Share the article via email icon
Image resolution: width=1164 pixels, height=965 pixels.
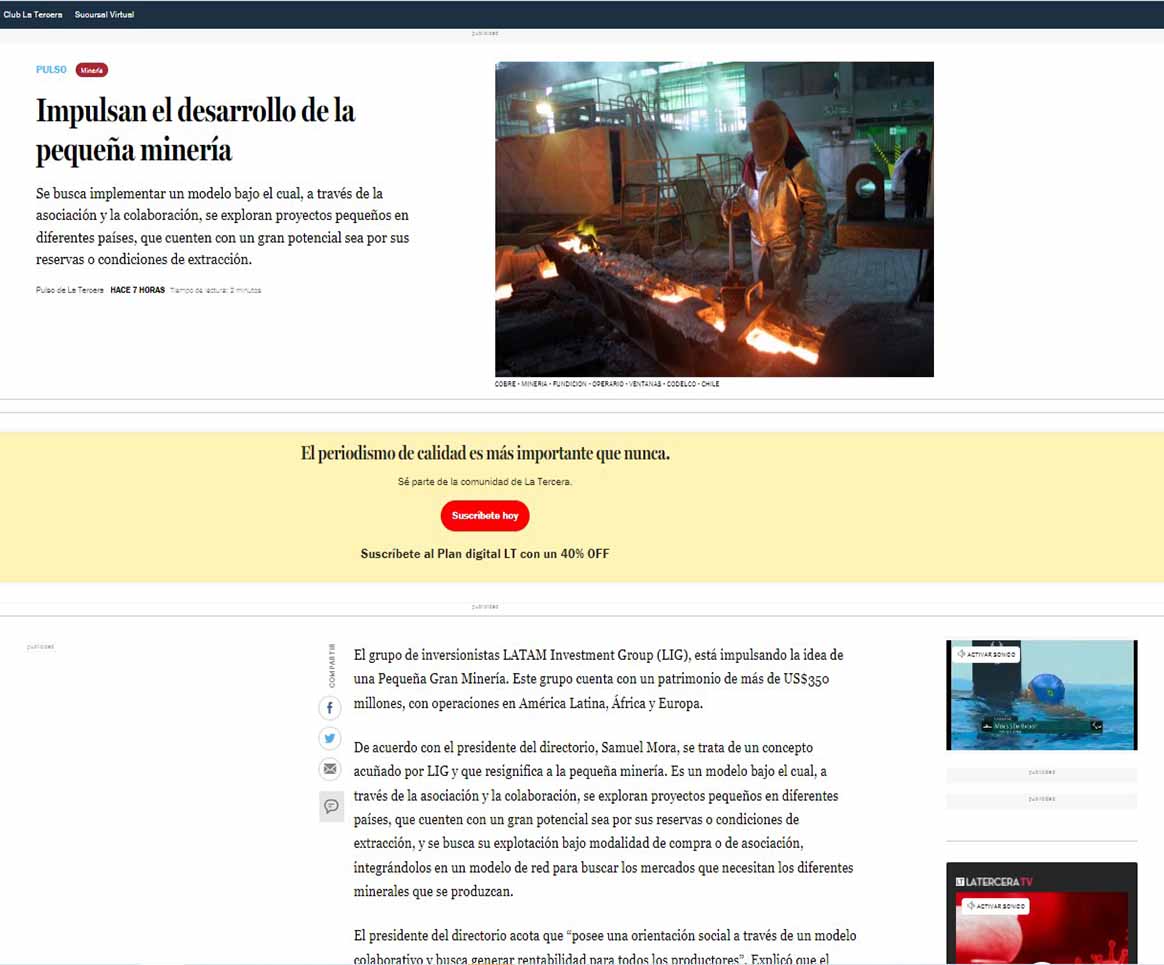tap(330, 769)
